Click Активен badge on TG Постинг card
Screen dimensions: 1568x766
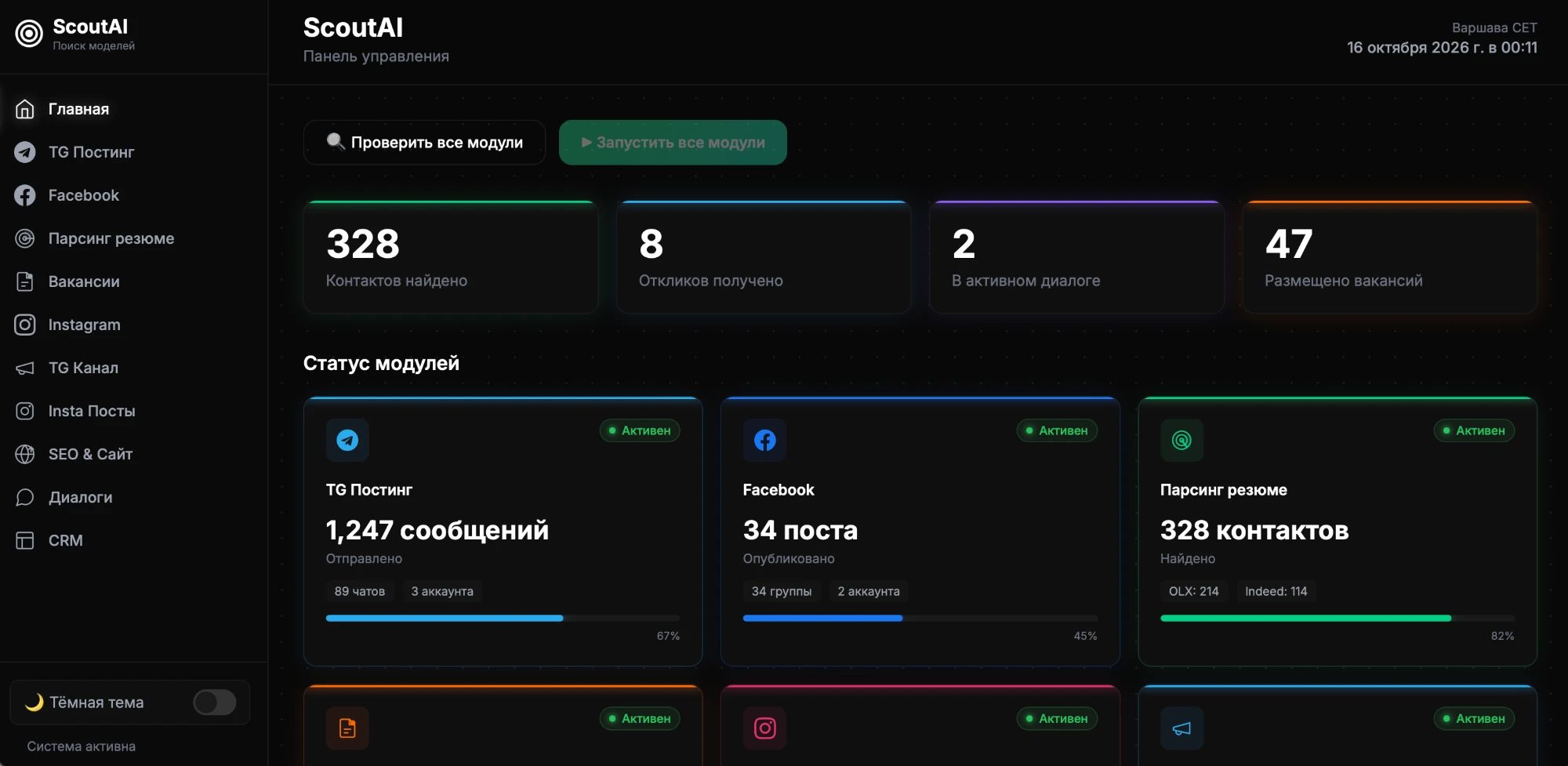(640, 430)
